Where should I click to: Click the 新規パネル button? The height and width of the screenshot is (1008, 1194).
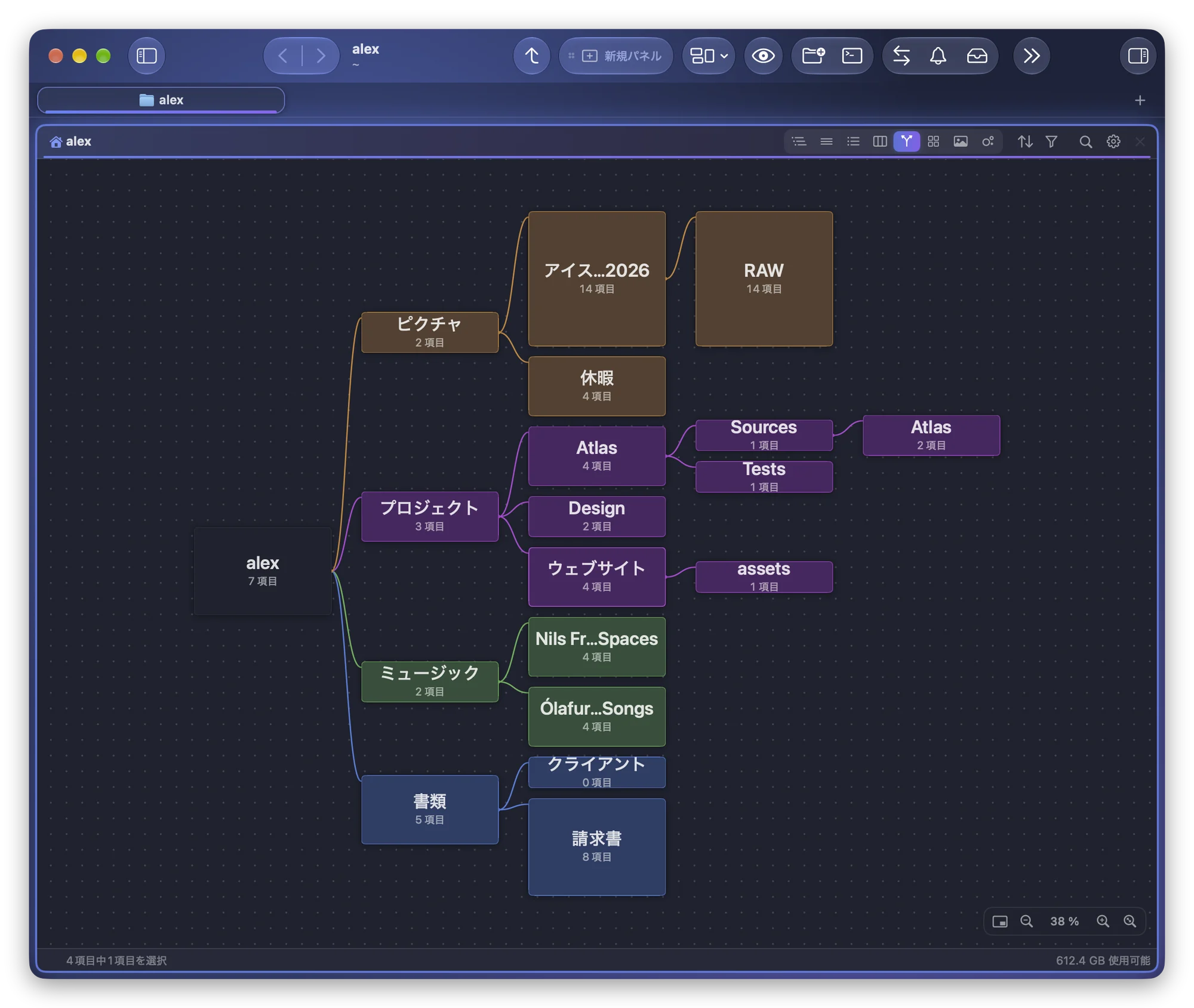pos(616,56)
